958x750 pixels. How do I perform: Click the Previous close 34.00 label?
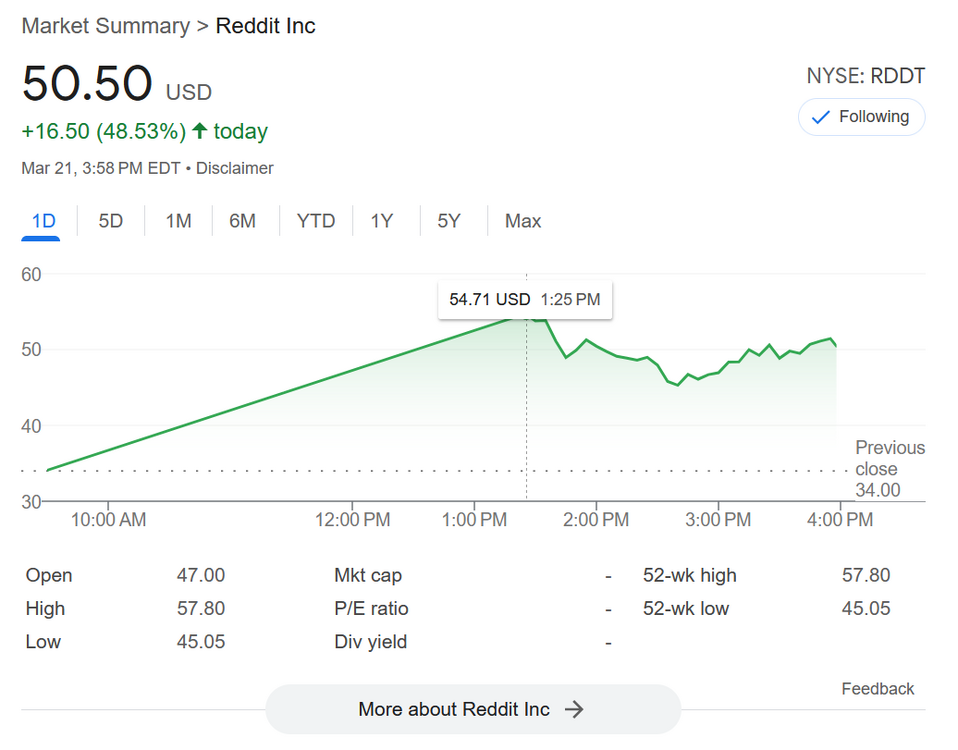(889, 469)
